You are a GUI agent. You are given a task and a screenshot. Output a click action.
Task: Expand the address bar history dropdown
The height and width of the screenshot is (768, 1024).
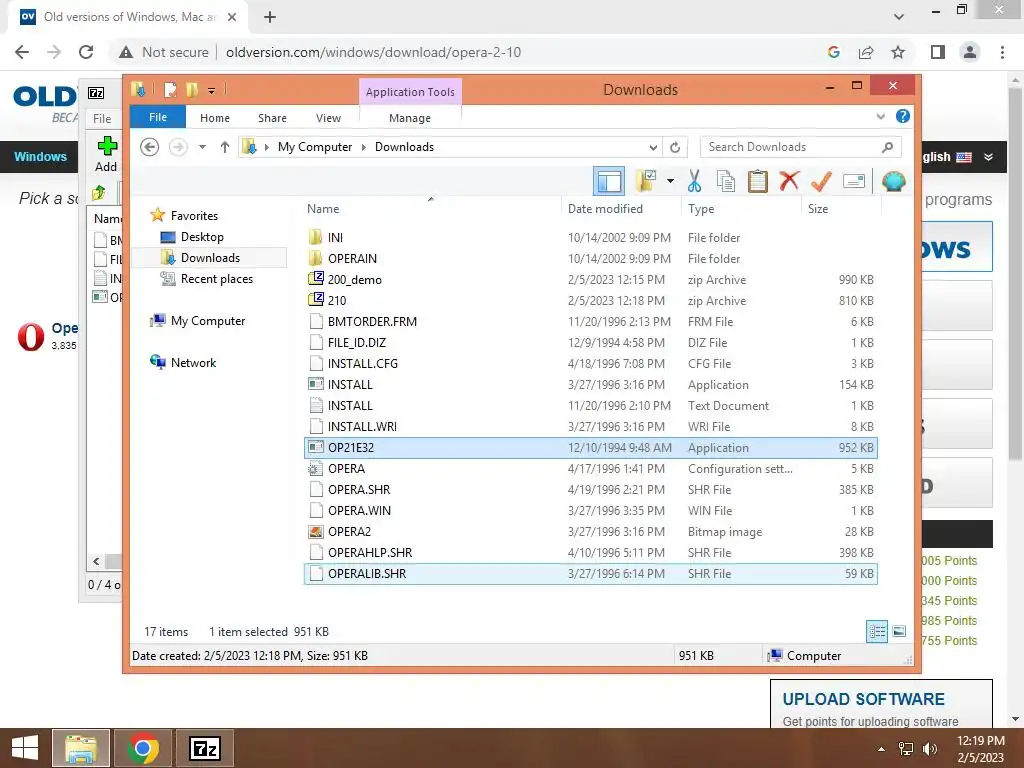653,147
